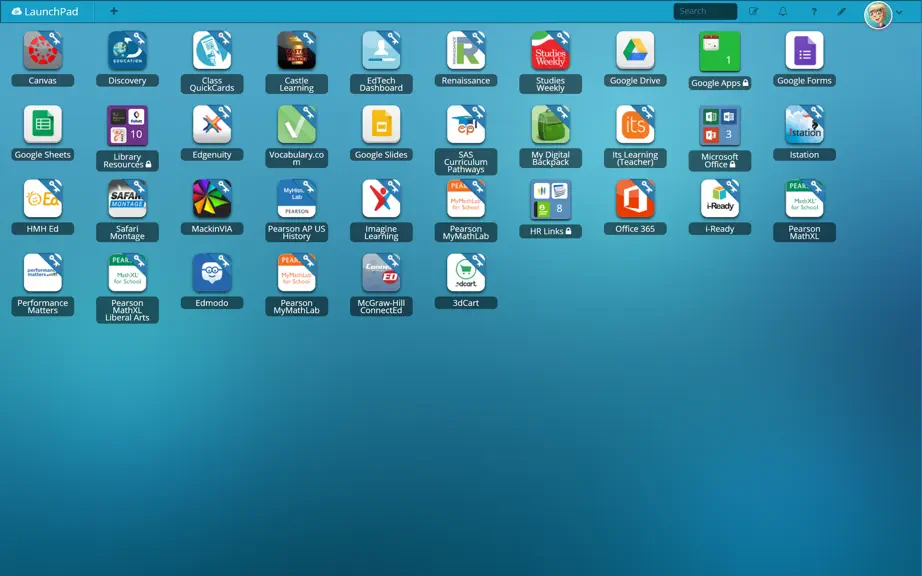Click the Search input field
The width and height of the screenshot is (922, 576).
[705, 11]
